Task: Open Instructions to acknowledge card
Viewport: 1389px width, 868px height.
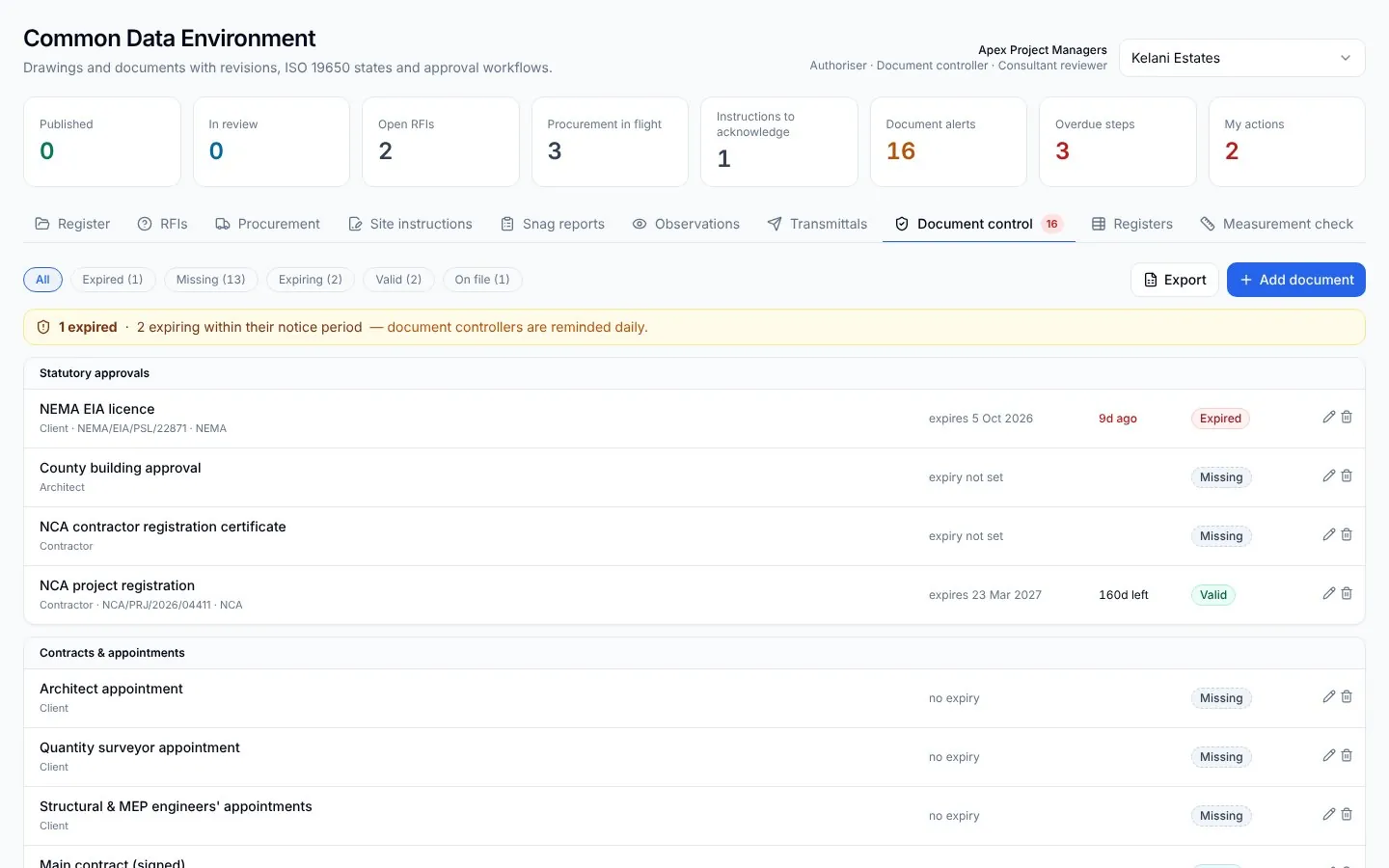Action: pyautogui.click(x=779, y=142)
